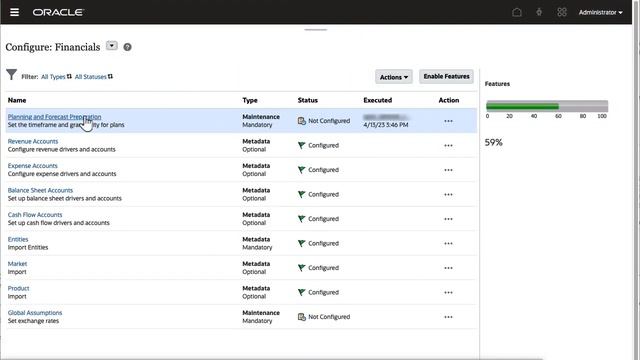Open the hamburger navigator menu

click(x=14, y=12)
